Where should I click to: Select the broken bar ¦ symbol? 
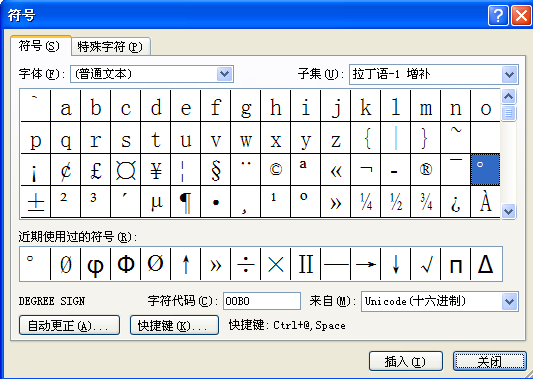pos(186,169)
